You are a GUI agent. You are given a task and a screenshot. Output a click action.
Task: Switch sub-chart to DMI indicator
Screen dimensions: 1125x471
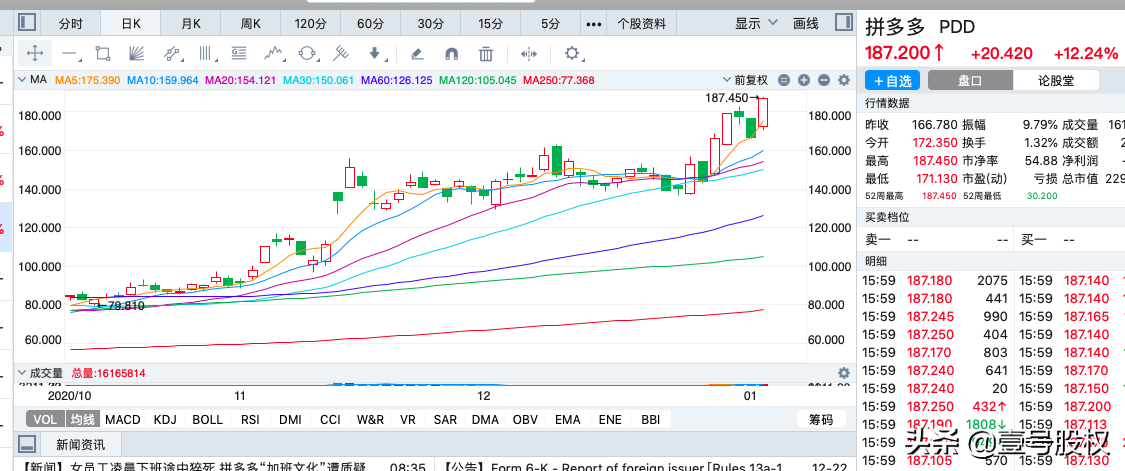click(x=290, y=419)
